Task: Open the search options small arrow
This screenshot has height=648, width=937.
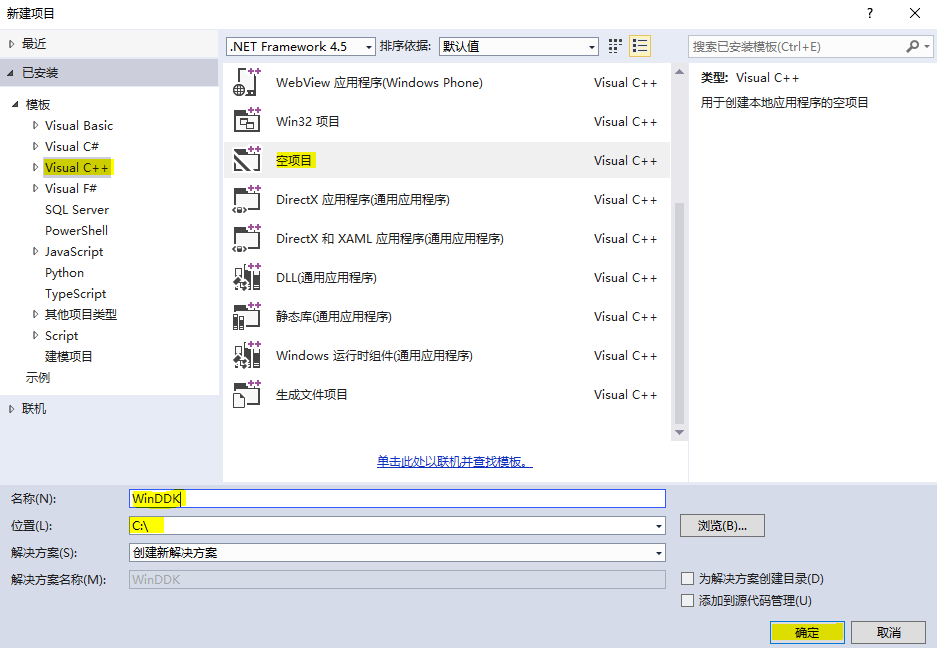Action: click(927, 47)
